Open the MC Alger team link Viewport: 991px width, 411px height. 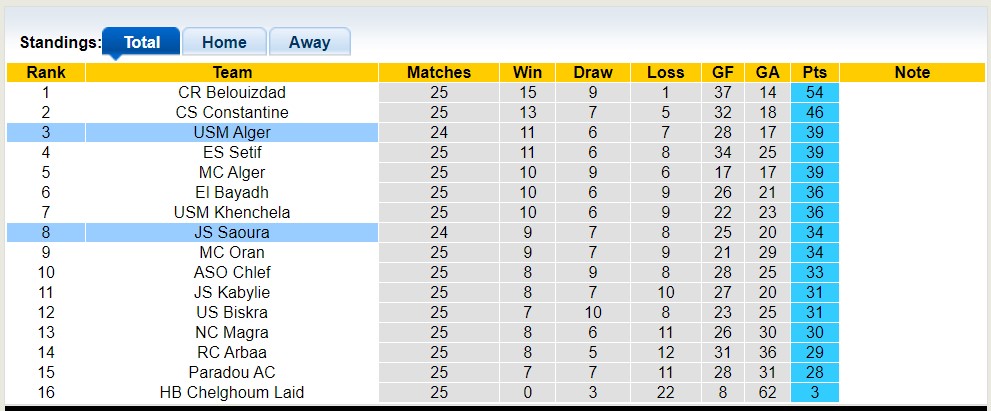(232, 172)
